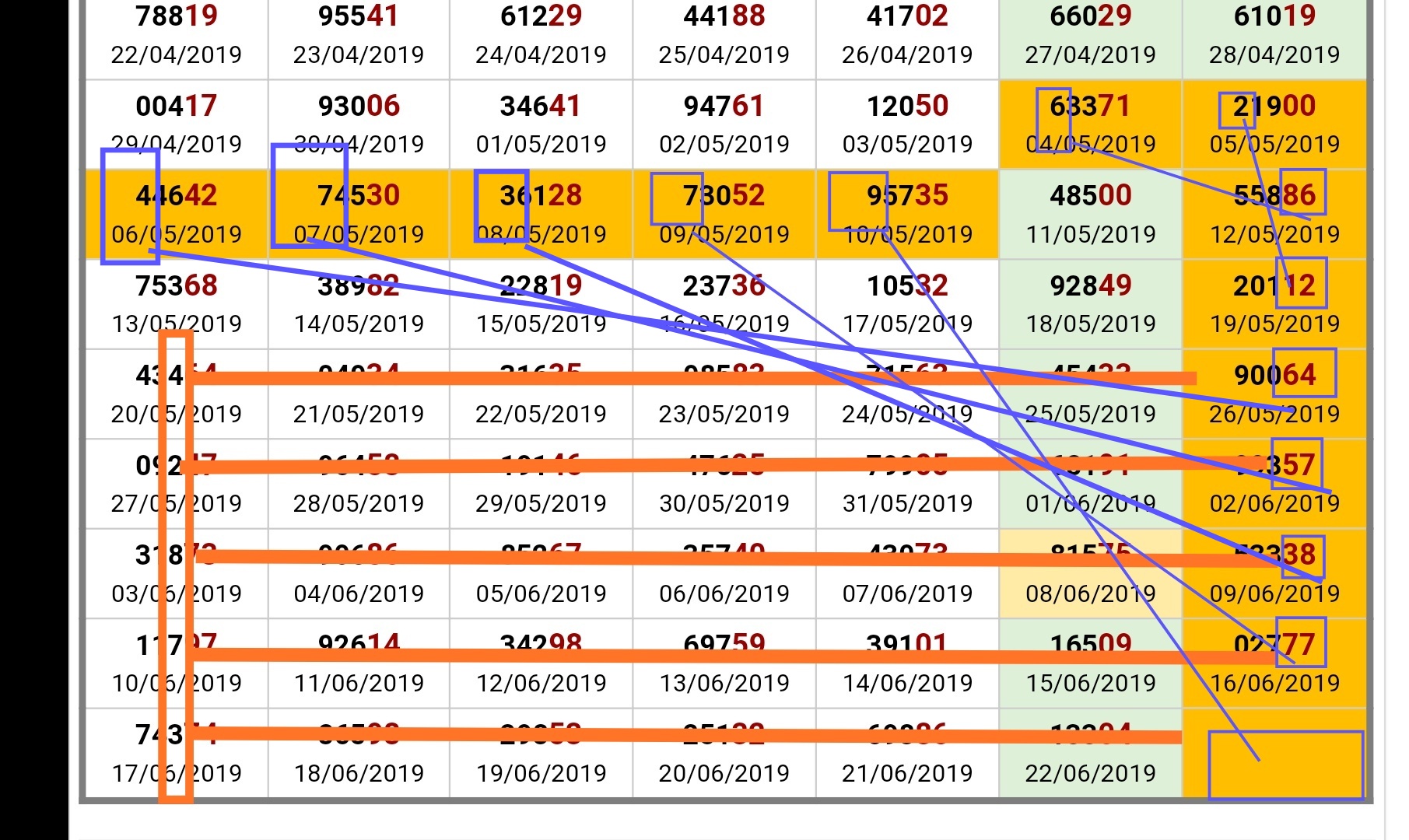
Task: Select the 48500 cell dated 11/05/2019
Action: 1090,214
